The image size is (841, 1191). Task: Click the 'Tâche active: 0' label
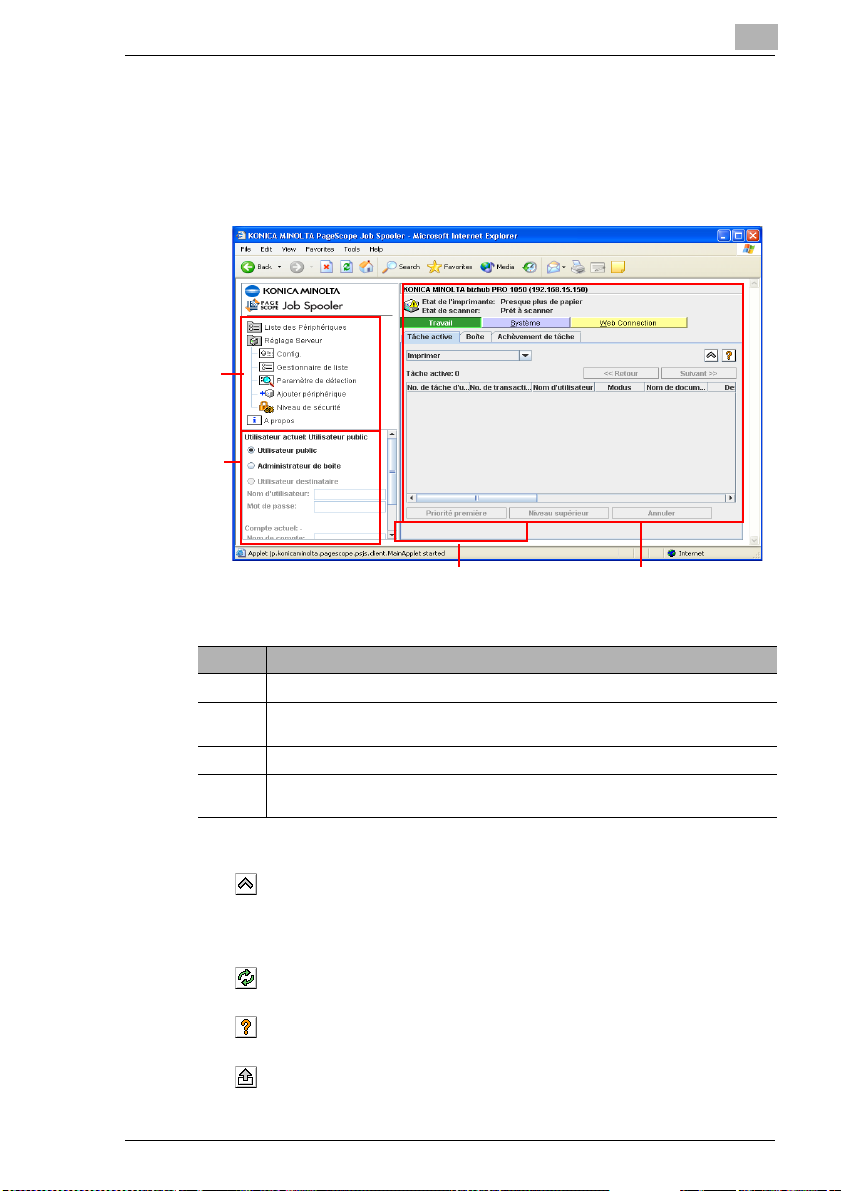click(x=433, y=374)
